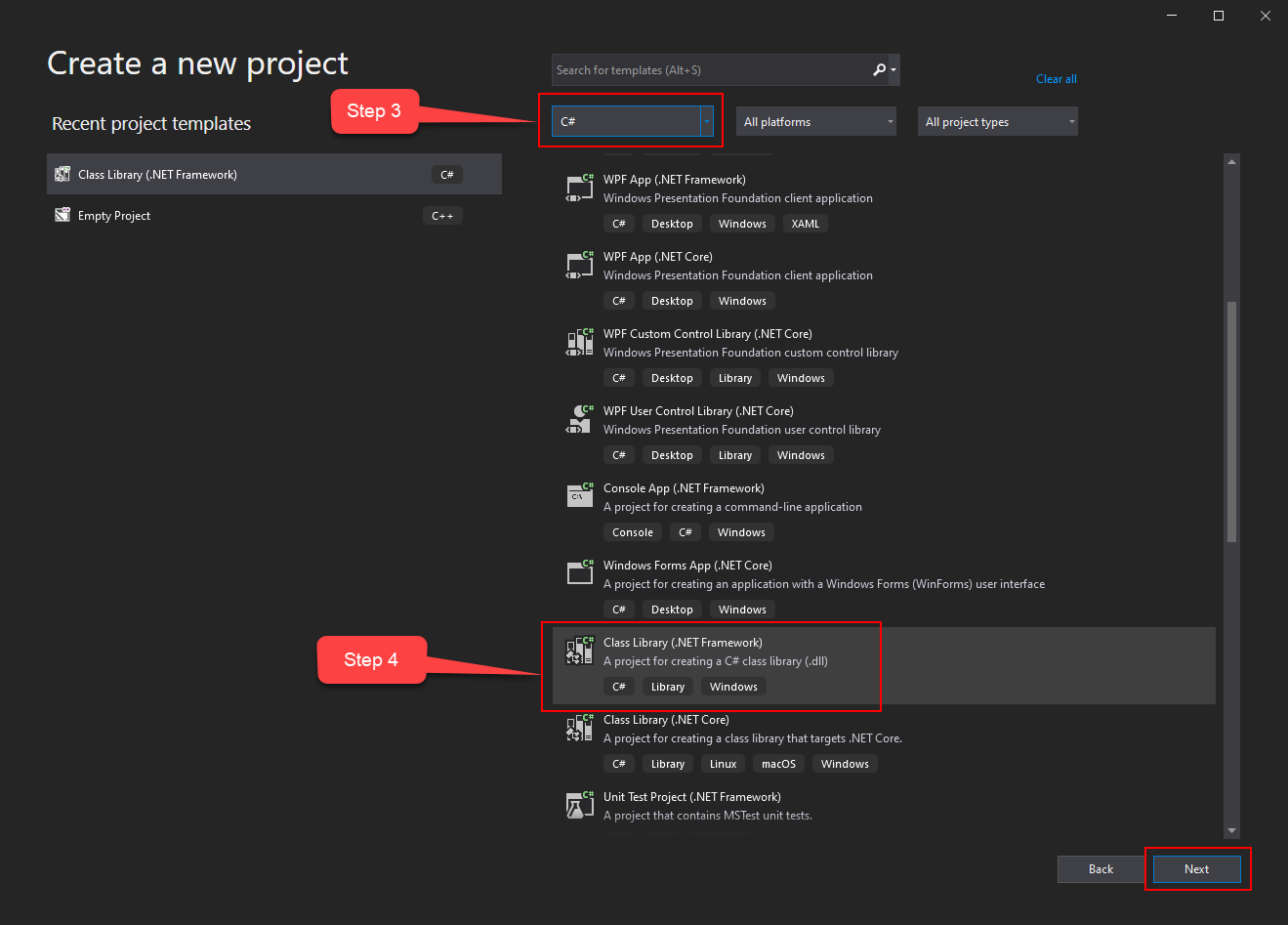Close the Create a new project window

1266,16
